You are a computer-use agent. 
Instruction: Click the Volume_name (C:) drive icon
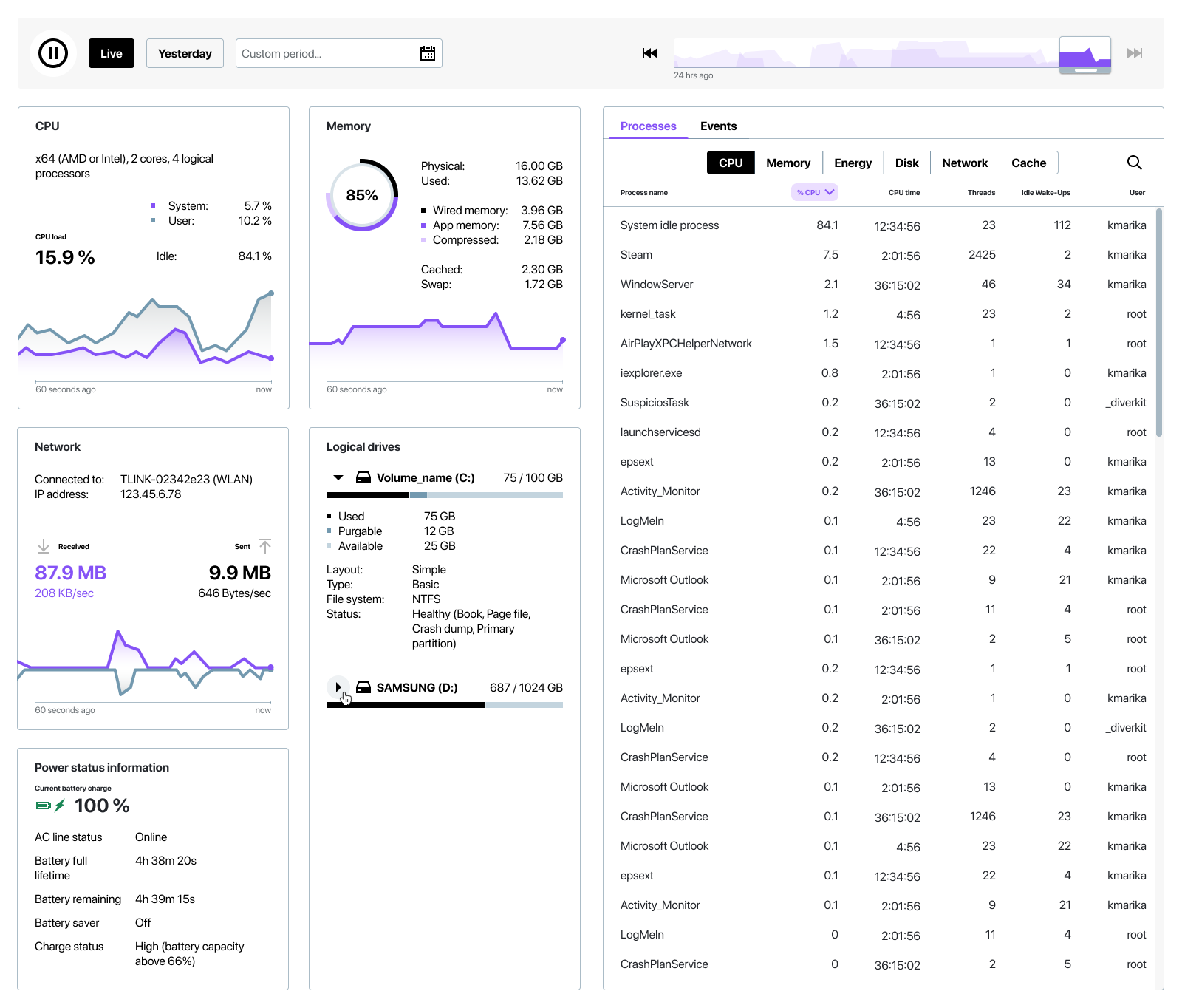(x=363, y=478)
